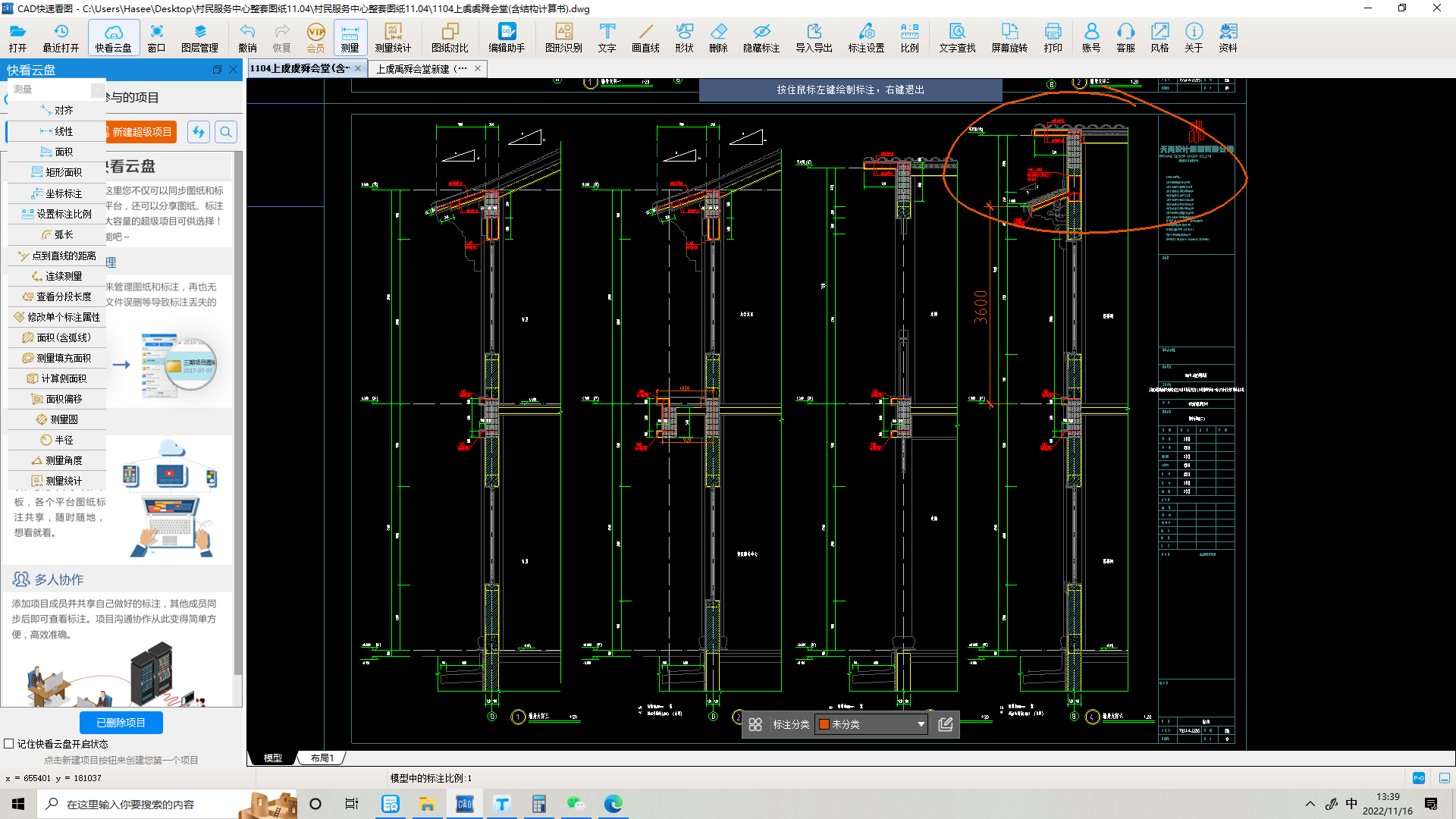Viewport: 1456px width, 819px height.
Task: Open 图纸对比 drawing compare tool
Action: [x=450, y=37]
